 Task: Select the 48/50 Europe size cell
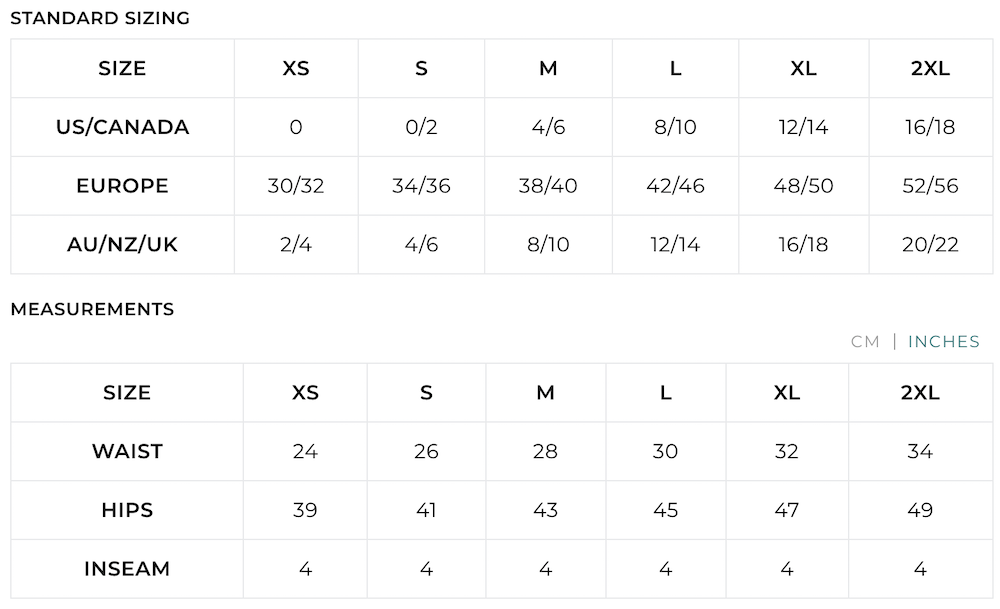(803, 186)
